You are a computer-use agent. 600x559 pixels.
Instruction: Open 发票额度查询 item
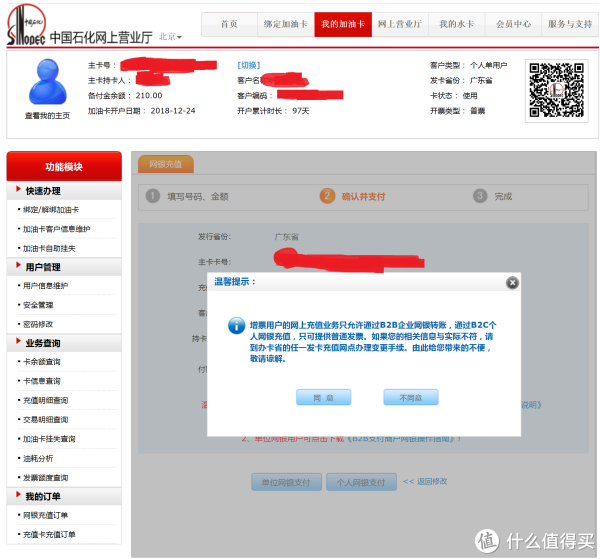tap(46, 478)
